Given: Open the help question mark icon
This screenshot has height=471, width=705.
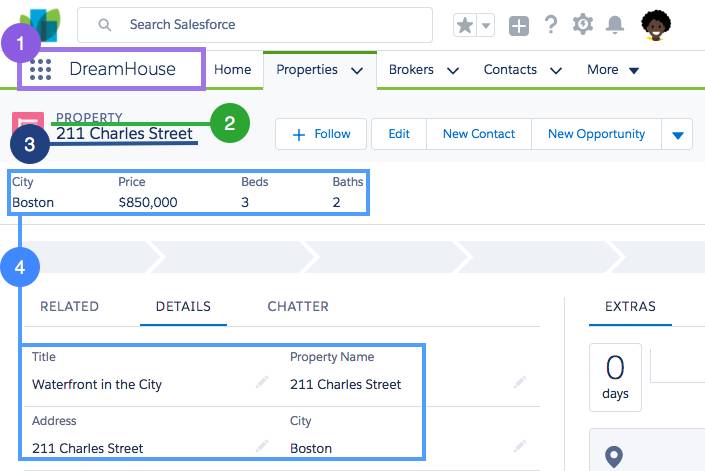Looking at the screenshot, I should pyautogui.click(x=551, y=25).
